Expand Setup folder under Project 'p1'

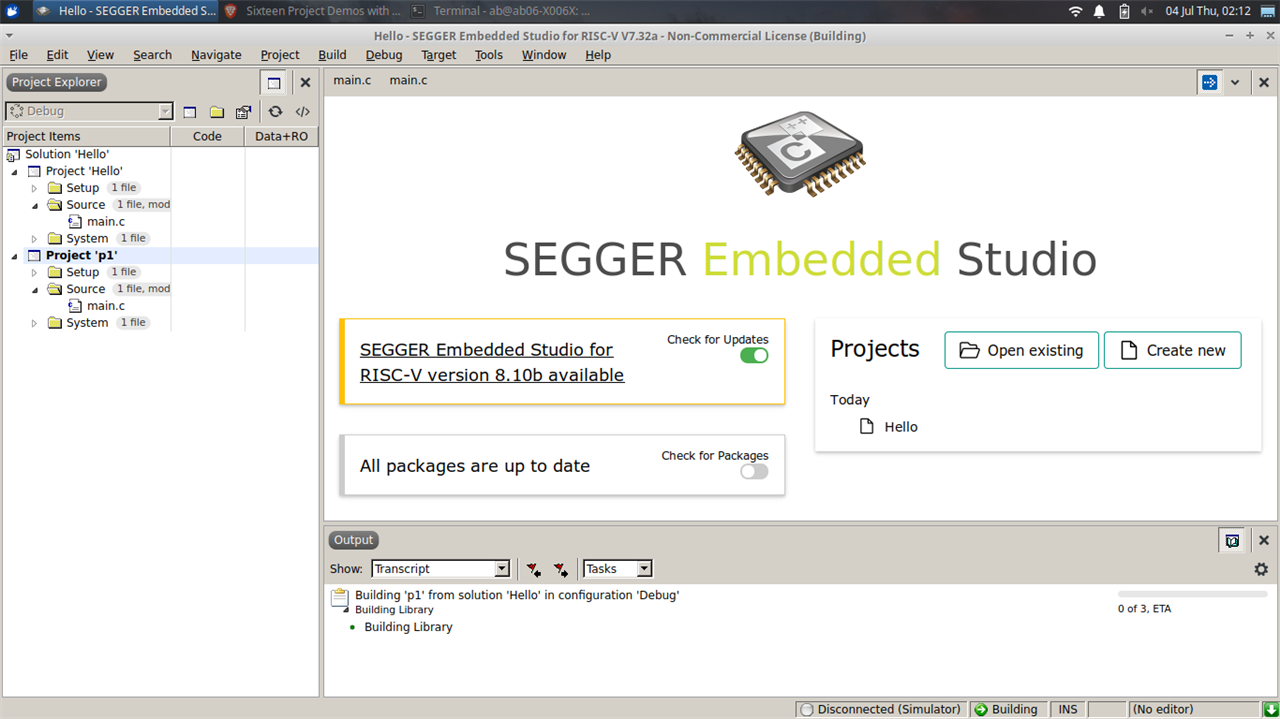[x=34, y=272]
